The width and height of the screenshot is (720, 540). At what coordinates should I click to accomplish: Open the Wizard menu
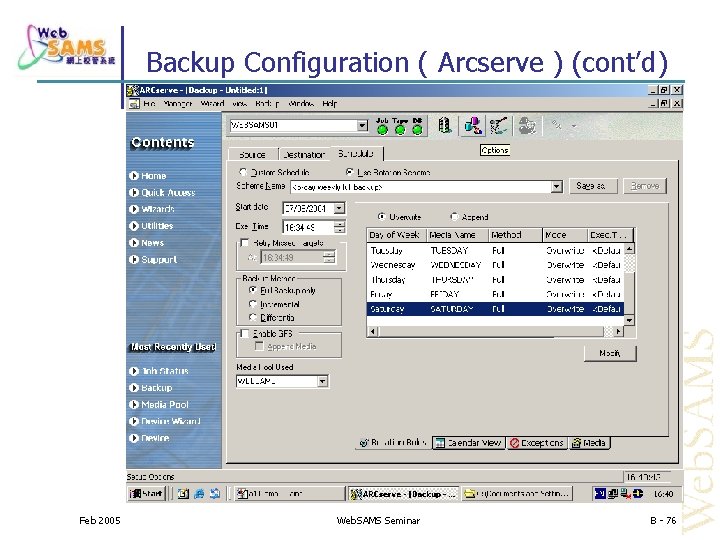coord(212,104)
